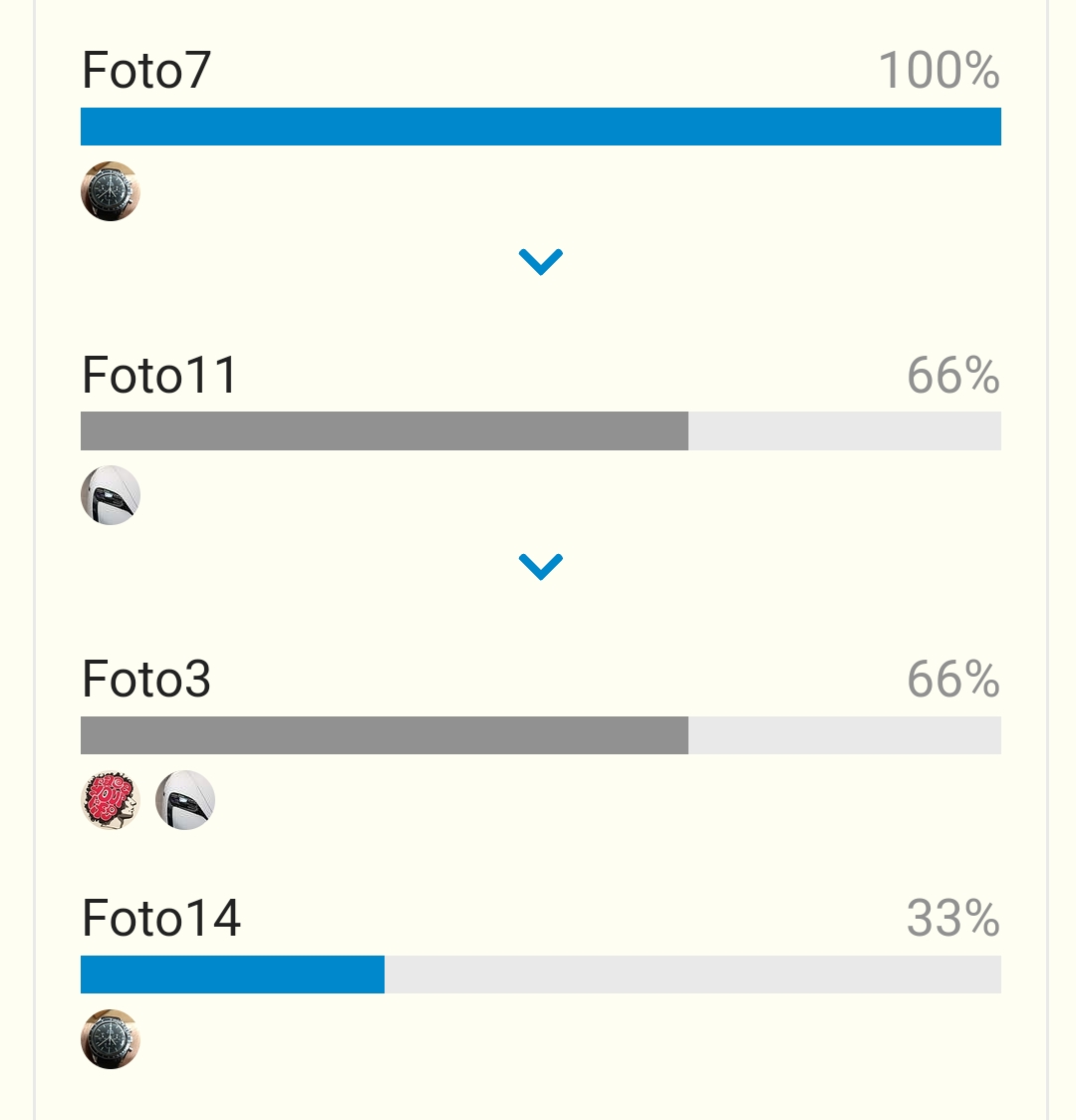Image resolution: width=1076 pixels, height=1120 pixels.
Task: Select the Foto11 option label
Action: 159,375
